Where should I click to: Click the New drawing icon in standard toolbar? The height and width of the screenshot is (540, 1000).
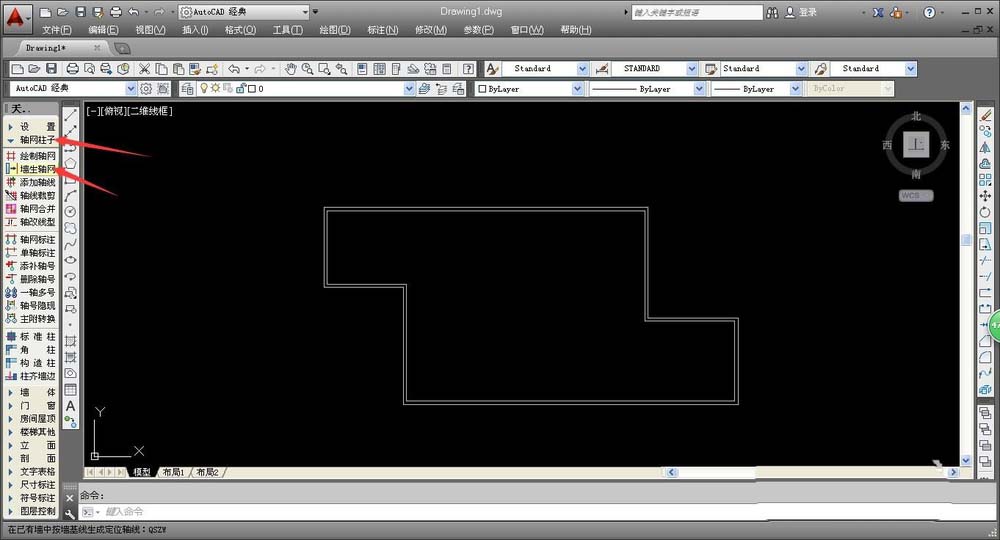(x=18, y=69)
